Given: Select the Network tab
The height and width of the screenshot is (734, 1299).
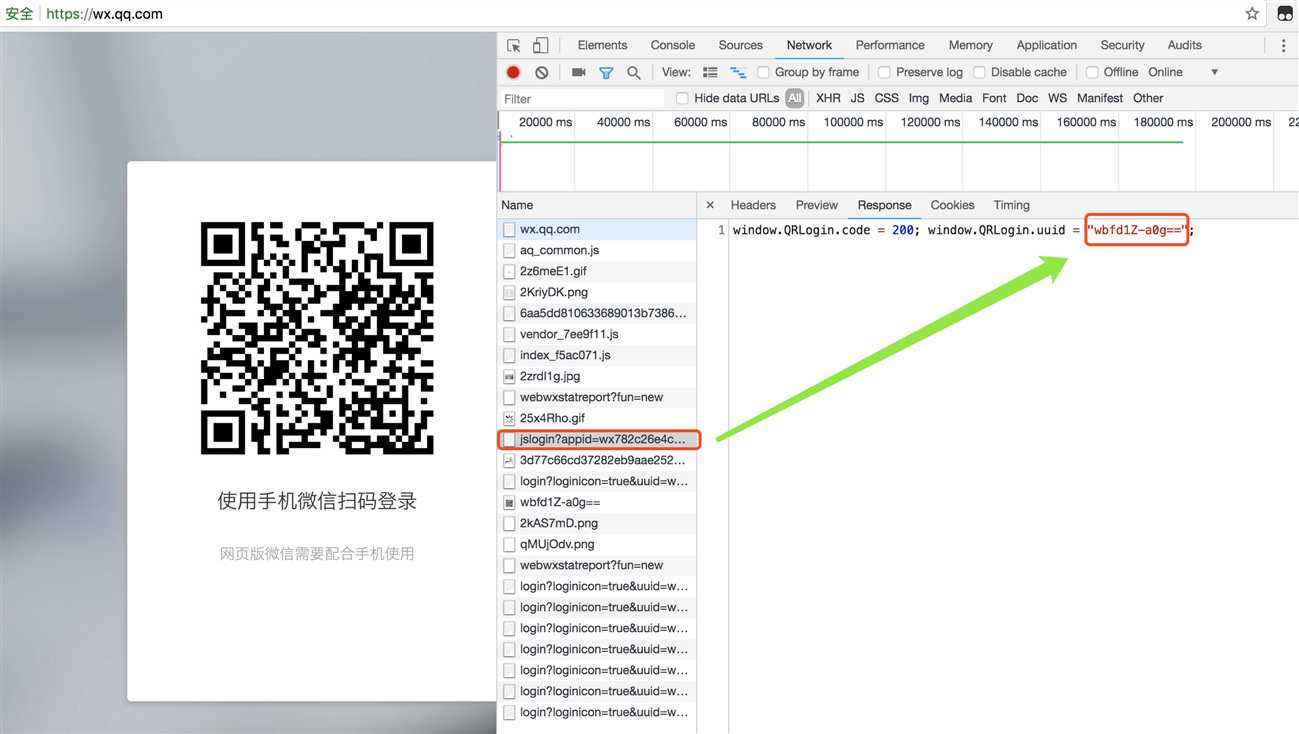Looking at the screenshot, I should click(810, 45).
